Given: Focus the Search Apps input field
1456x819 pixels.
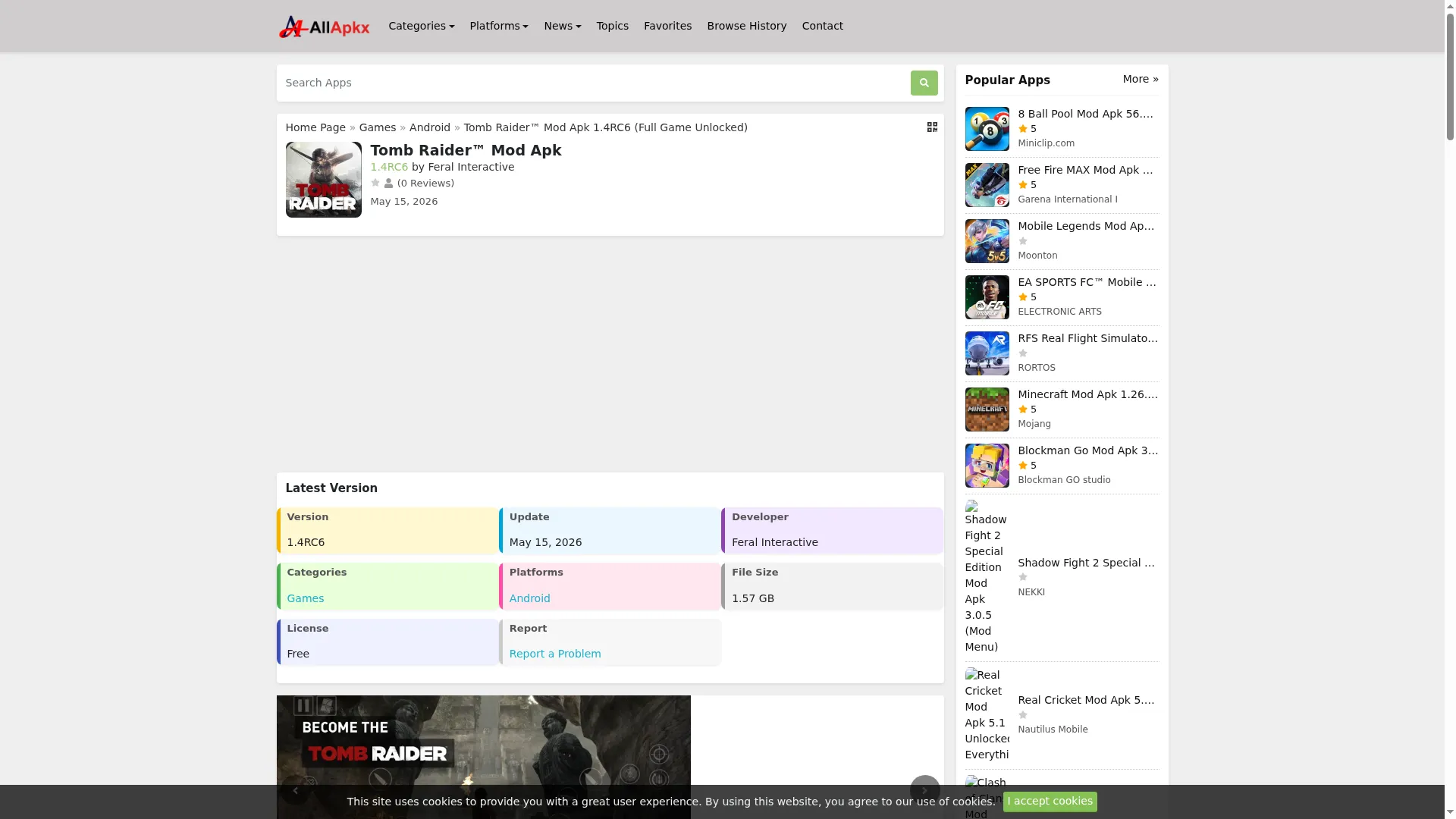Looking at the screenshot, I should pyautogui.click(x=594, y=83).
